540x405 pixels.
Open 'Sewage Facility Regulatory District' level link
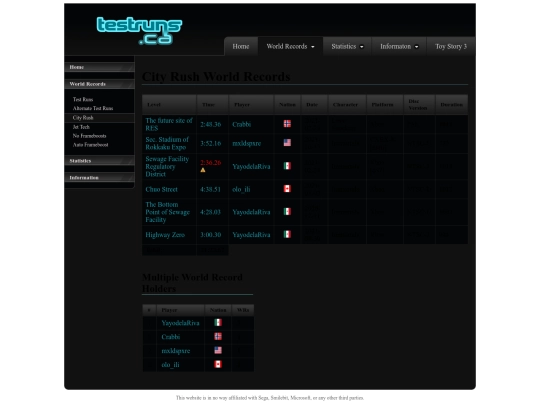[167, 167]
